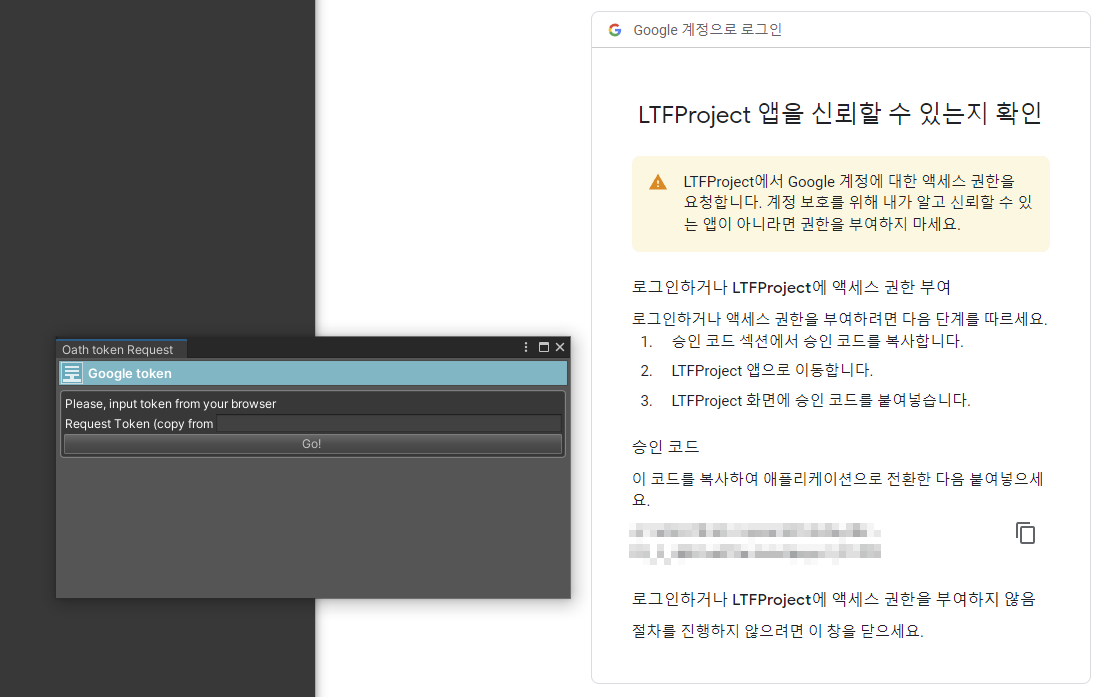Click step 3 'LTFProject 화면에 승인 코드를 붙여넣습니다'
The width and height of the screenshot is (1101, 697).
click(821, 401)
